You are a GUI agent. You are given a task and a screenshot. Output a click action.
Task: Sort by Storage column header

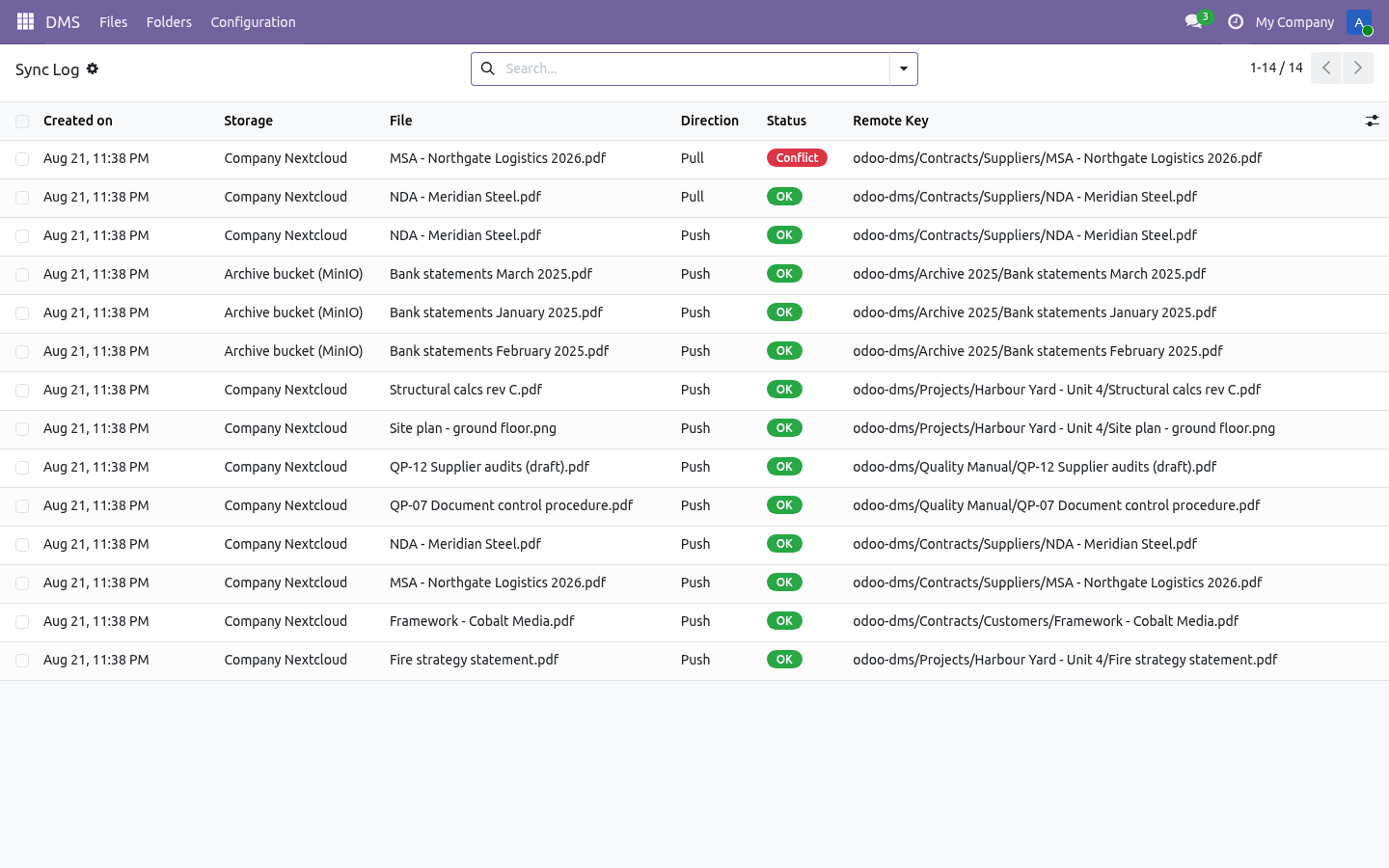point(249,121)
